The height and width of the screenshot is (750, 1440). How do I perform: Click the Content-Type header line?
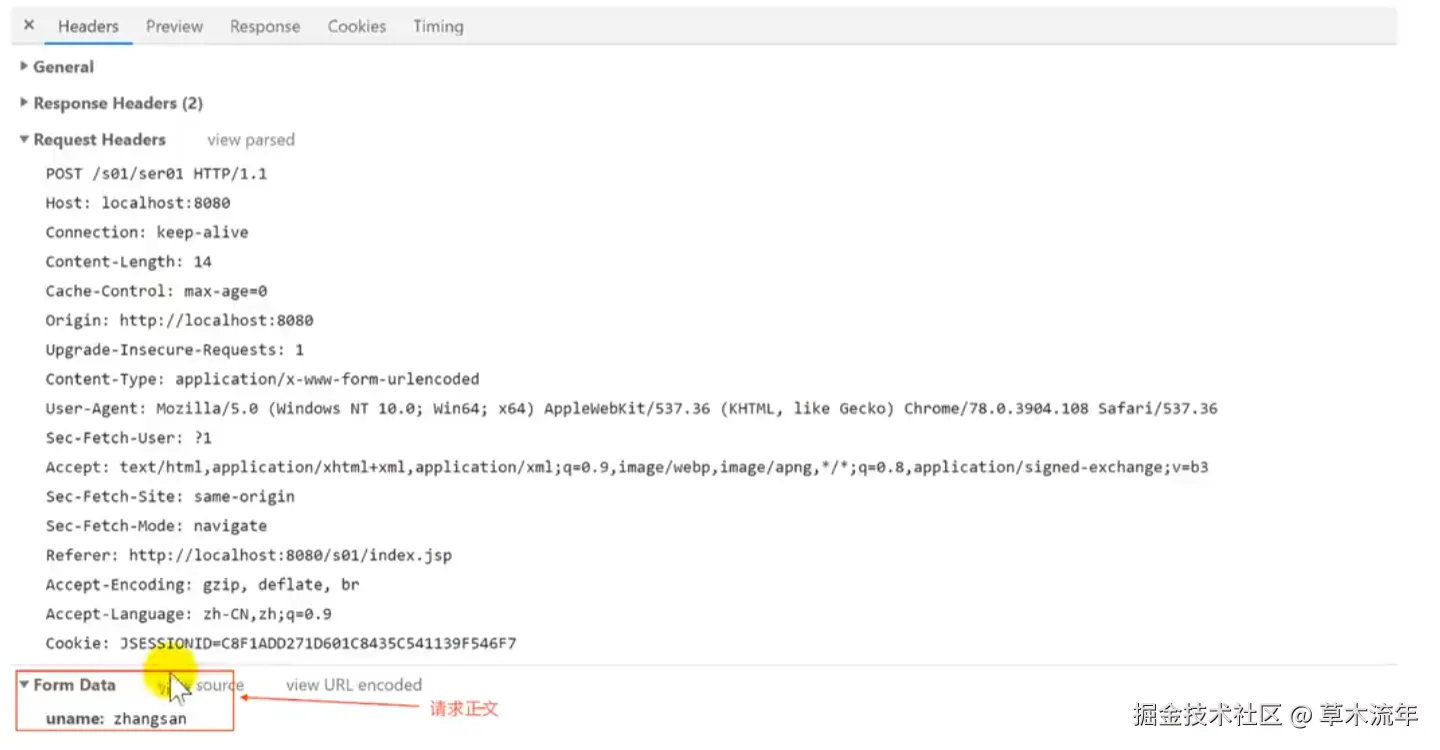point(262,379)
